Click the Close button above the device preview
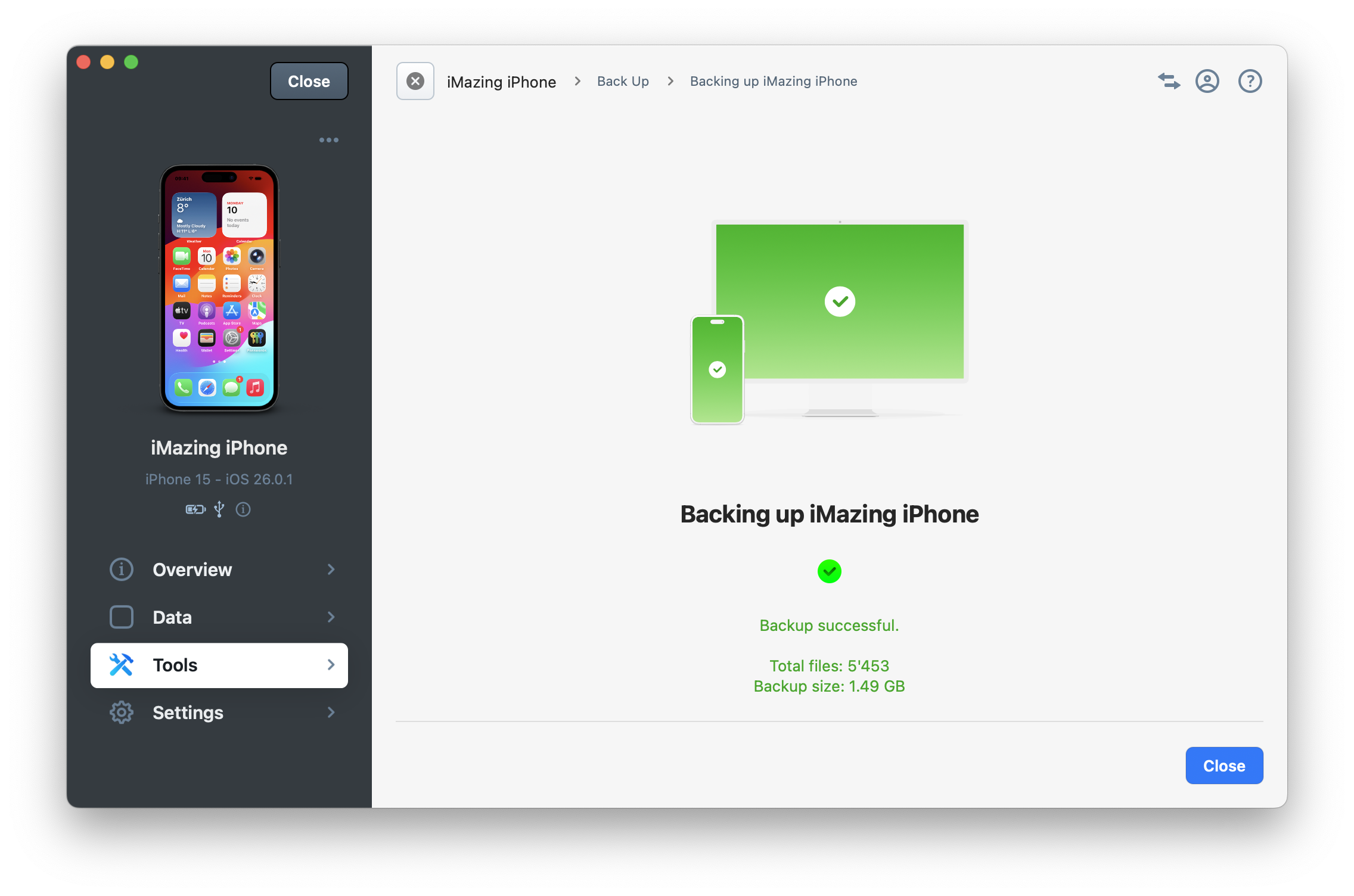1354x896 pixels. [309, 81]
